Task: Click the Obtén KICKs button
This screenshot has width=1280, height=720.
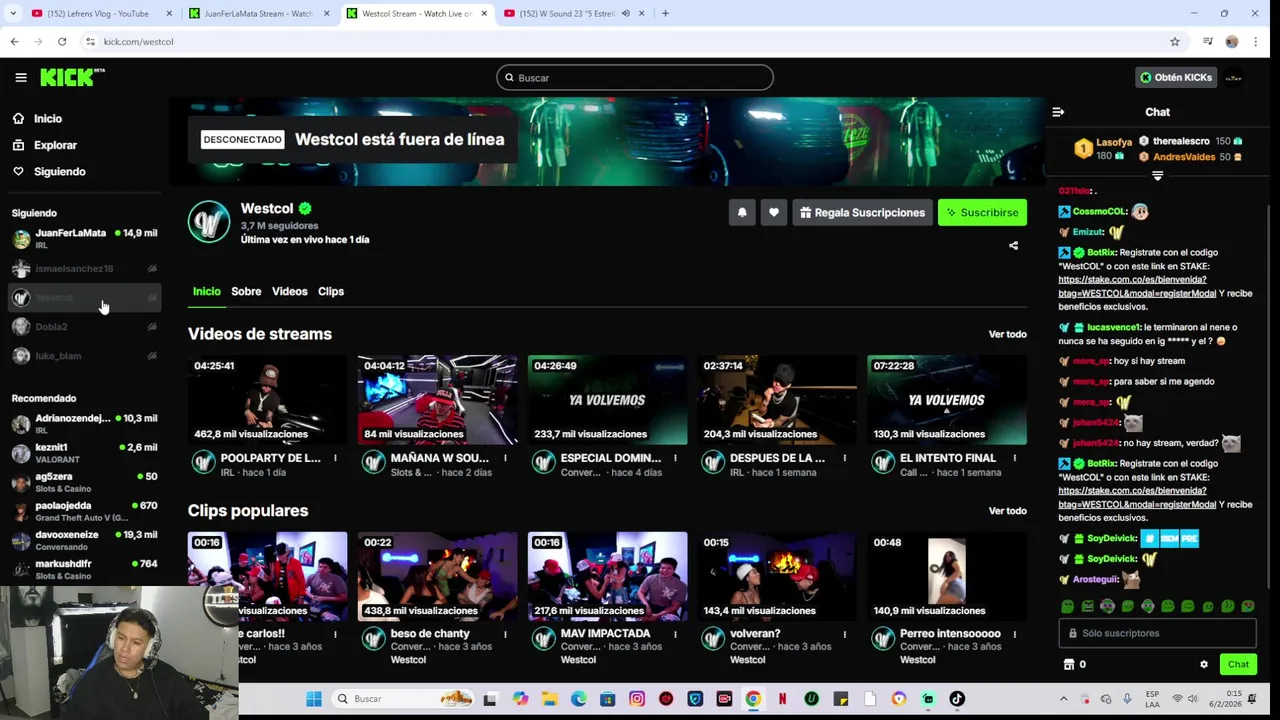Action: 1176,77
